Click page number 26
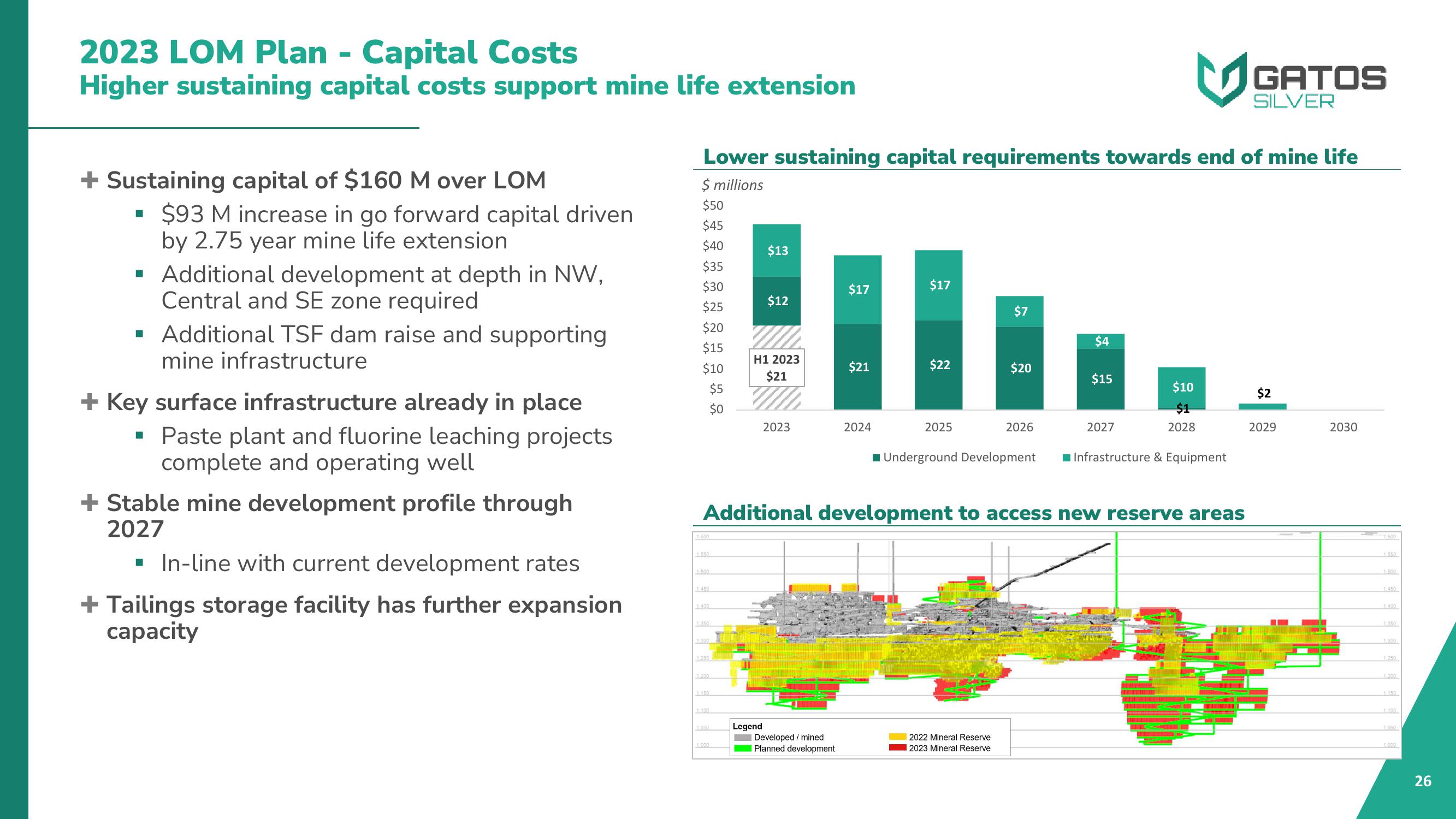This screenshot has height=819, width=1456. pyautogui.click(x=1423, y=781)
